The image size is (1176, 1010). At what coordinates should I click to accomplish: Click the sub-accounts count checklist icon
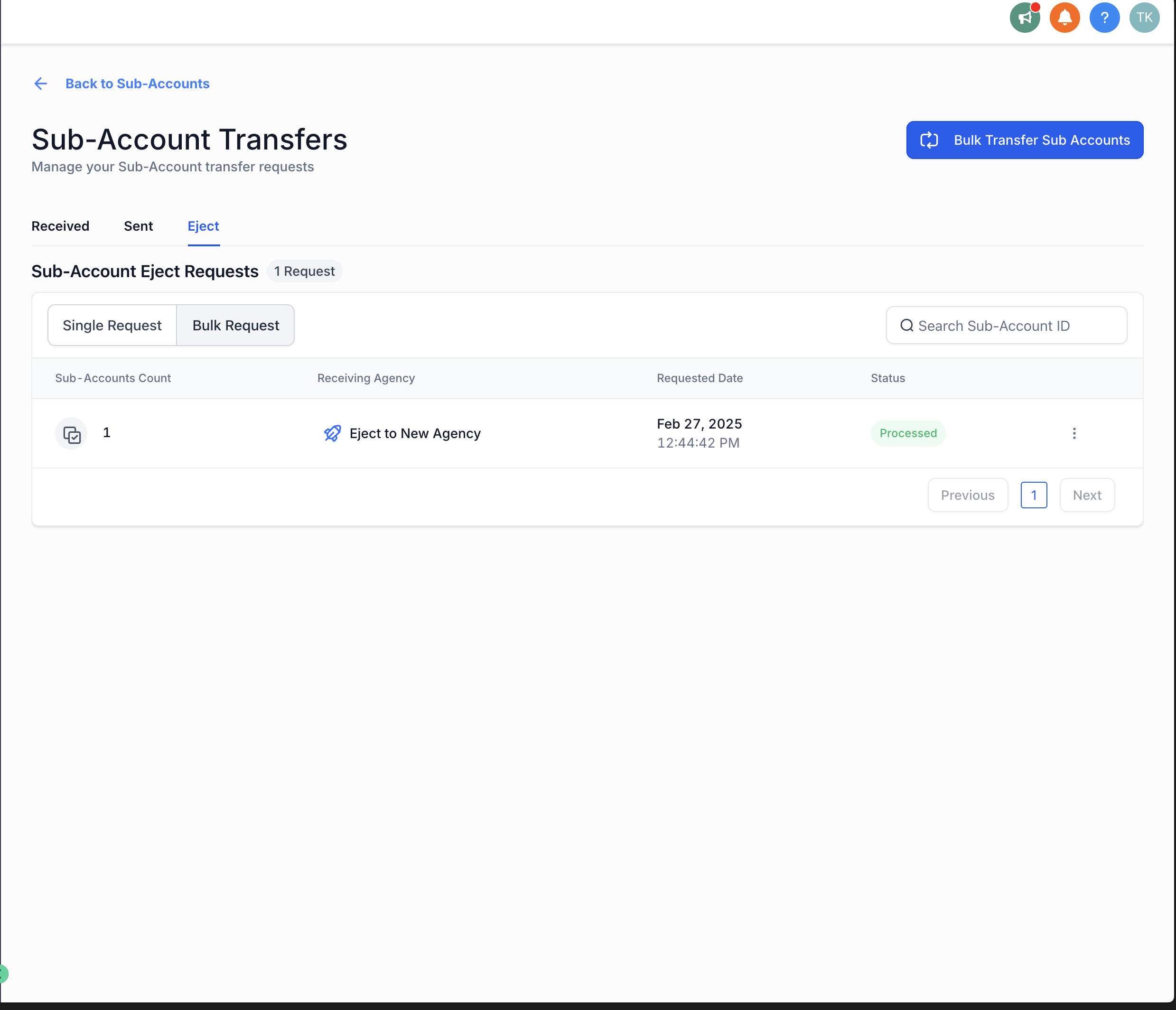point(72,434)
